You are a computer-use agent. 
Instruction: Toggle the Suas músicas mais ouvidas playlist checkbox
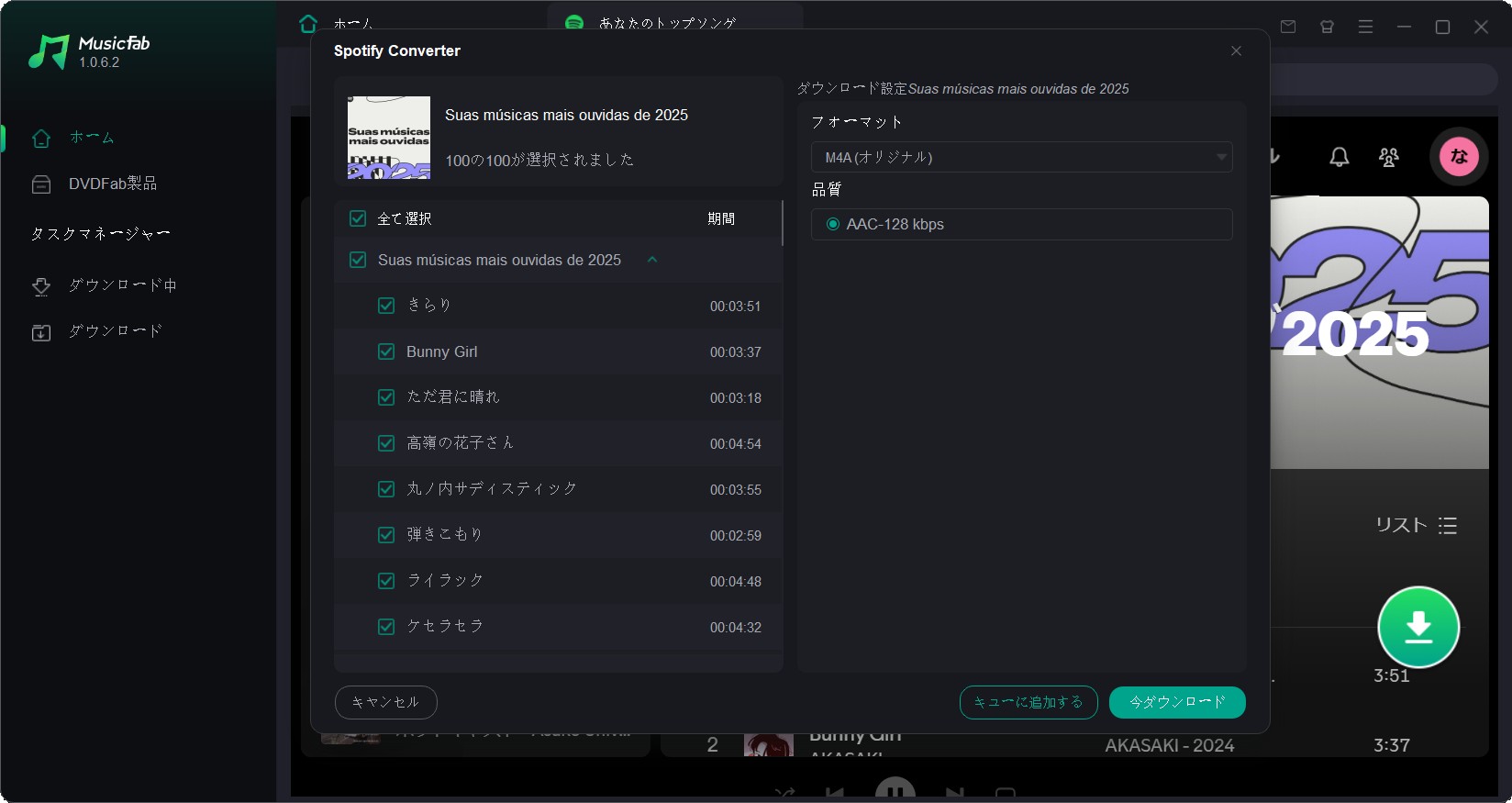[x=358, y=260]
